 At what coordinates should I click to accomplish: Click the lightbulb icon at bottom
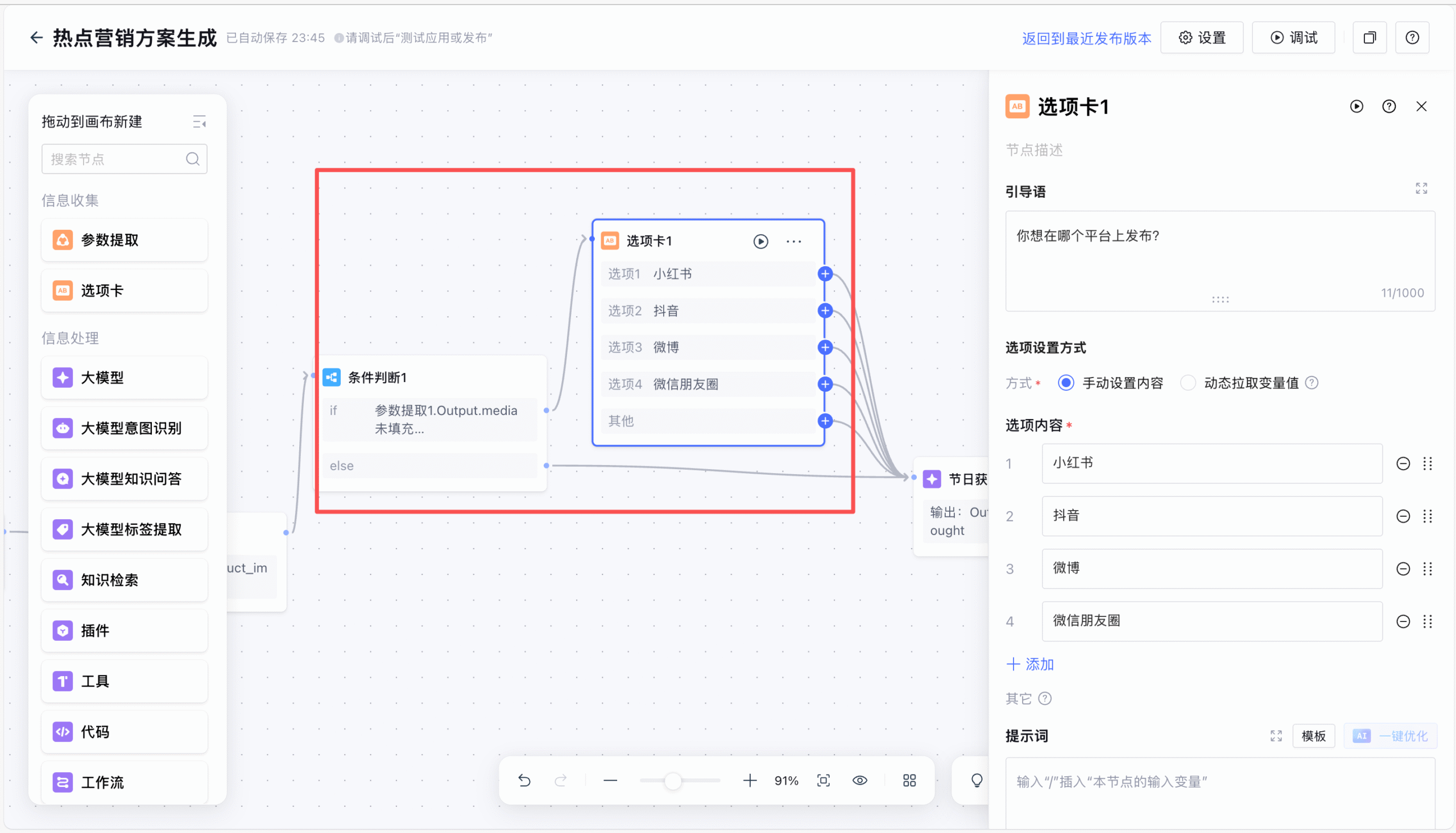977,780
